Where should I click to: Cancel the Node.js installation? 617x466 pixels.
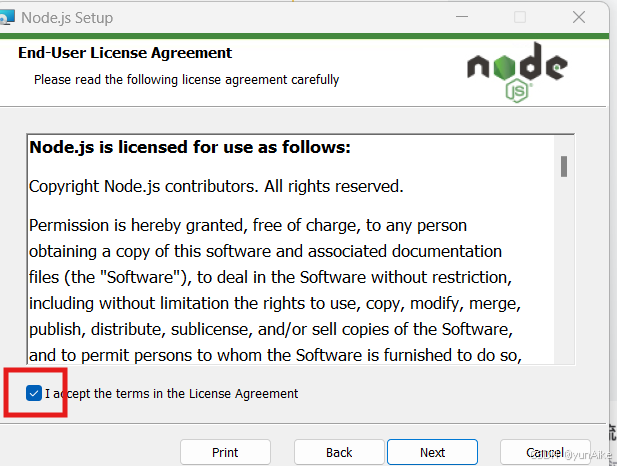[x=545, y=452]
